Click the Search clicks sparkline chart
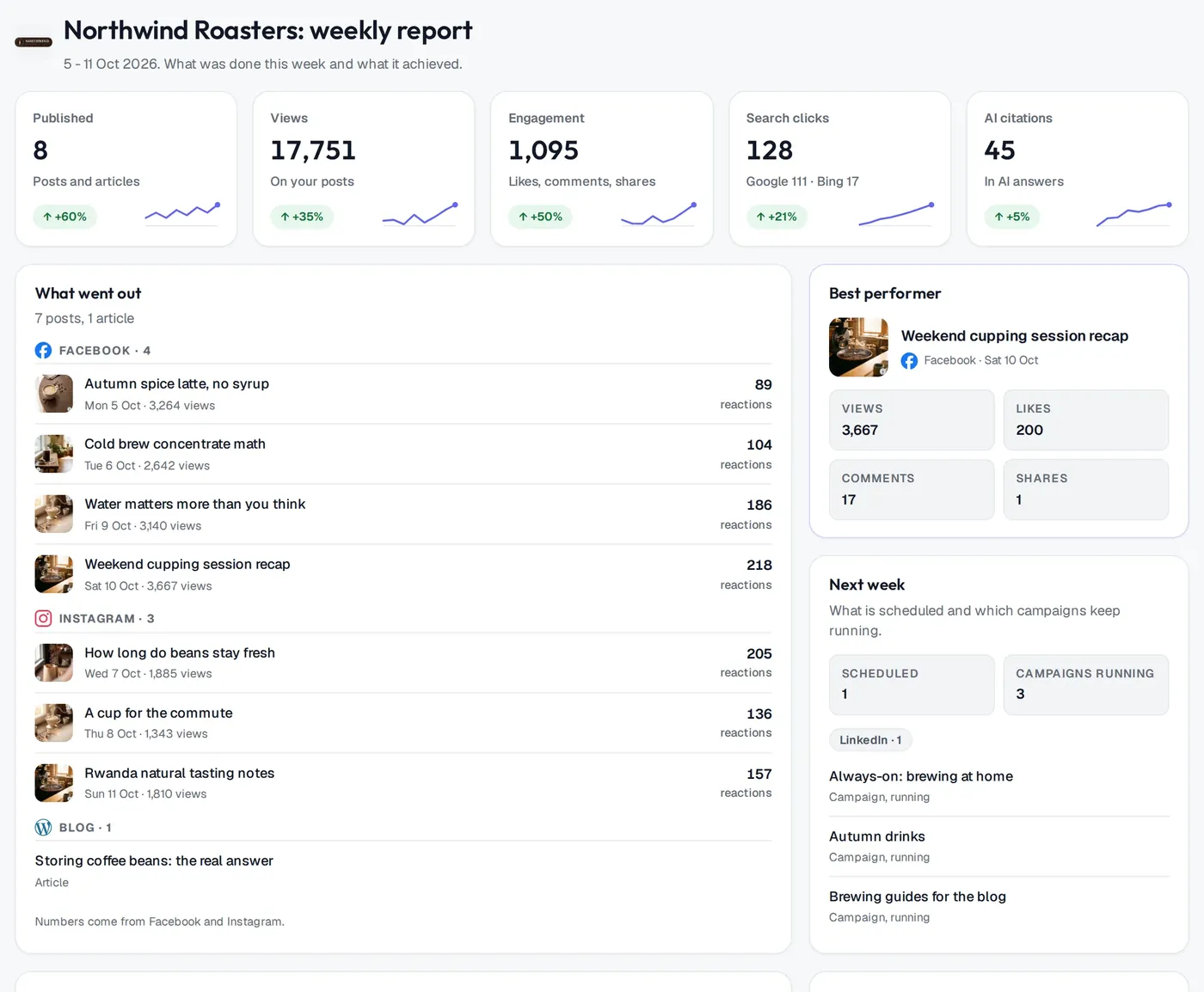This screenshot has height=992, width=1204. (896, 213)
